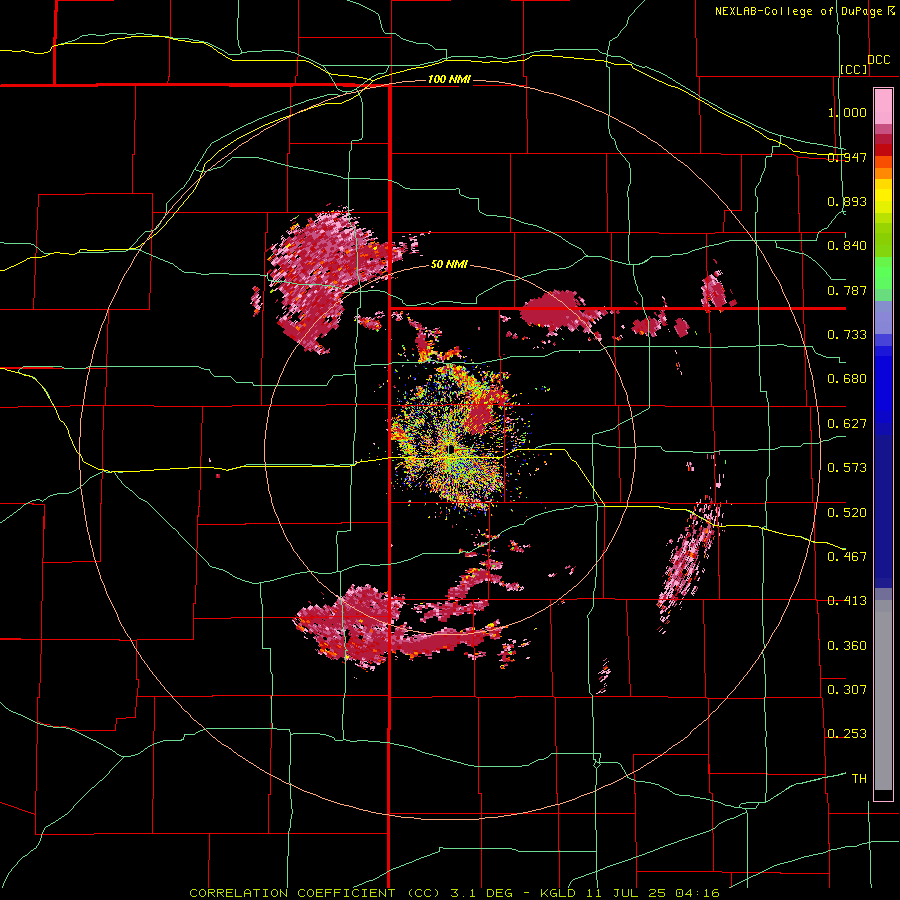900x900 pixels.
Task: Click the DCC product label
Action: pyautogui.click(x=879, y=60)
